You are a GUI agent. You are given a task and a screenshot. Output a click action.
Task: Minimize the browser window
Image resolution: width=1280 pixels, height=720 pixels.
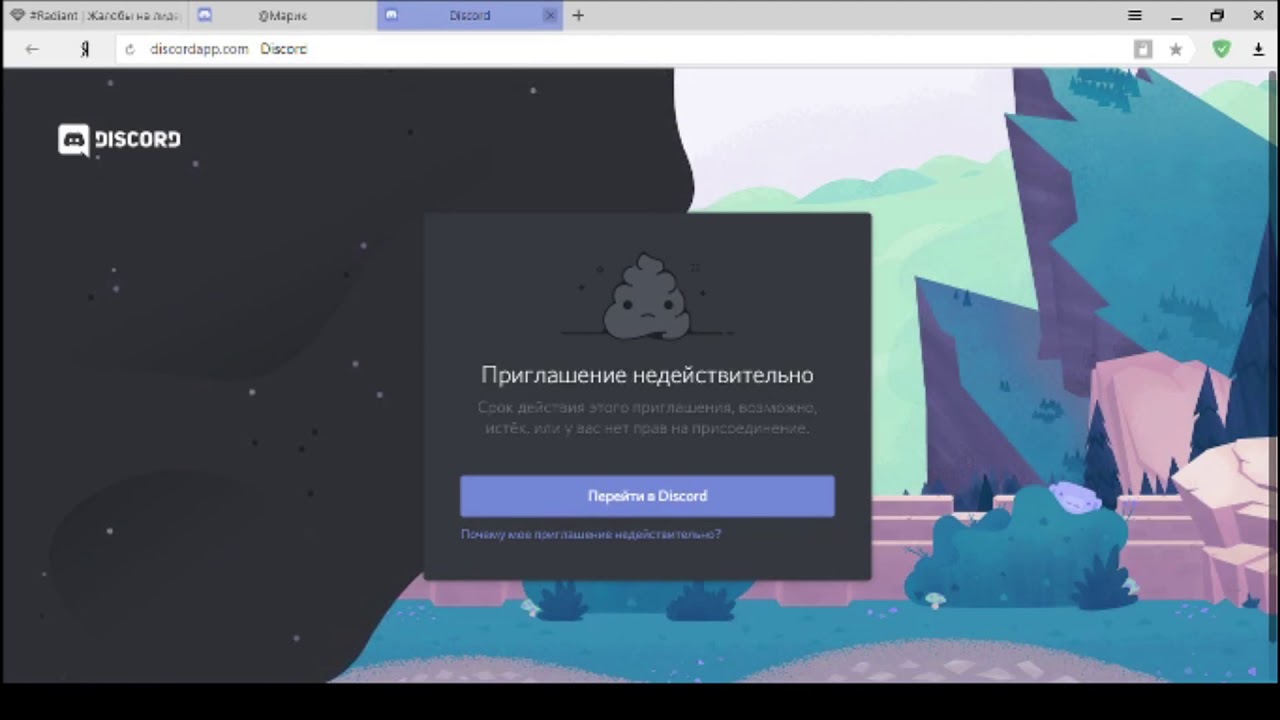pos(1176,15)
